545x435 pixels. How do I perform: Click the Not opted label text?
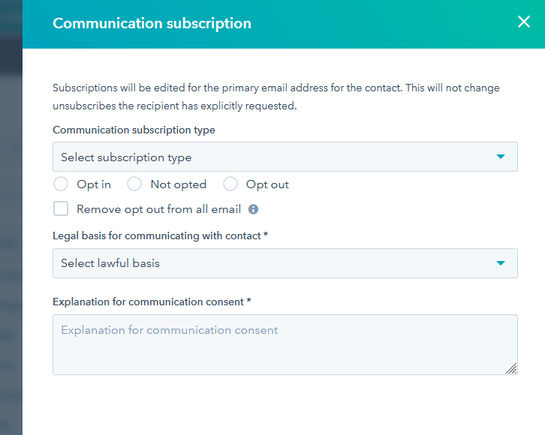click(x=178, y=185)
